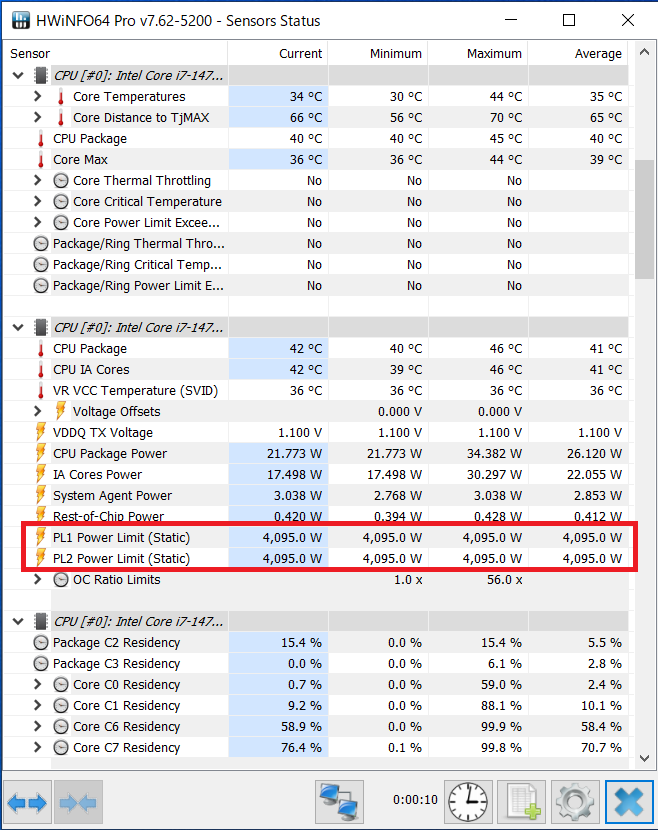Screen dimensions: 658x830
Task: Click the Sensor column header
Action: pos(116,53)
